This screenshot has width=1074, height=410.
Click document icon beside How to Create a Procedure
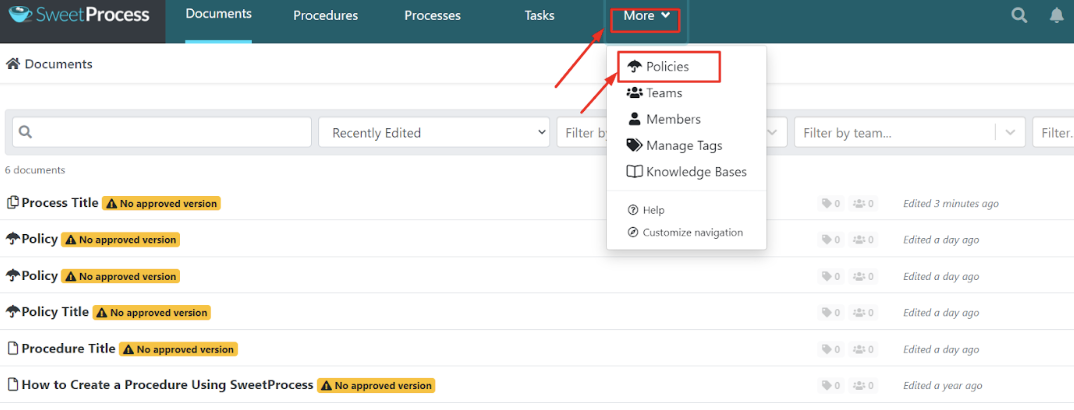[12, 385]
